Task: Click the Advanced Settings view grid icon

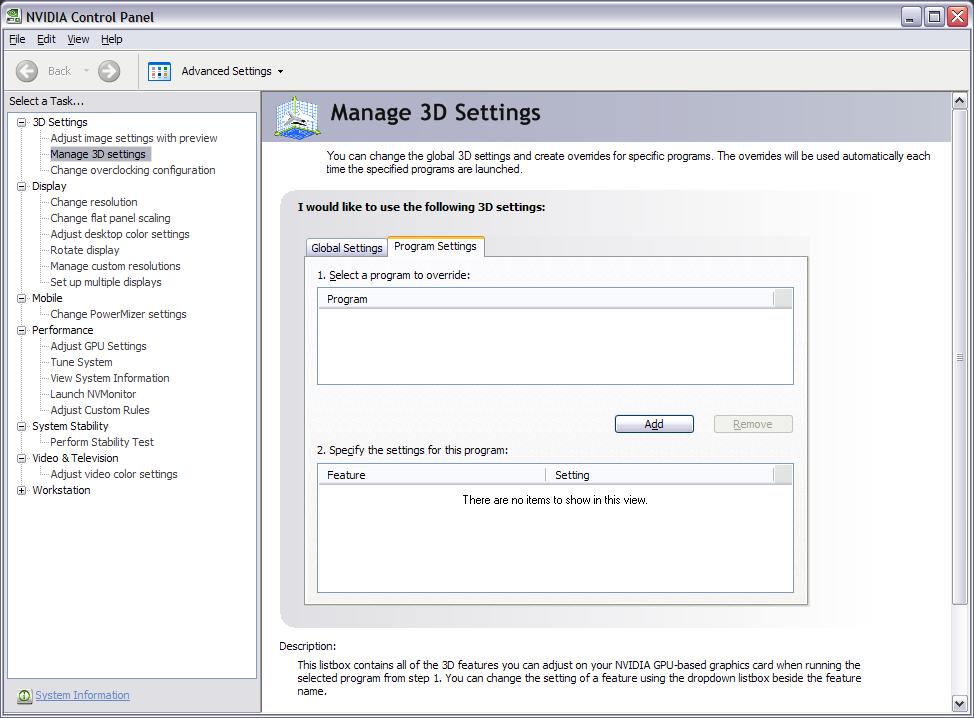Action: pos(160,71)
